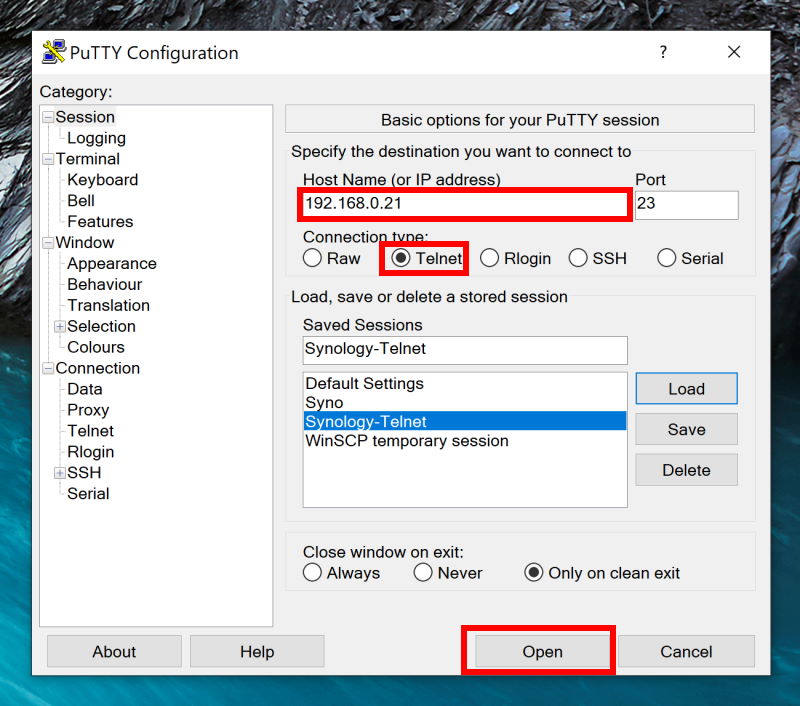
Task: Focus the Port input field
Action: pos(687,204)
